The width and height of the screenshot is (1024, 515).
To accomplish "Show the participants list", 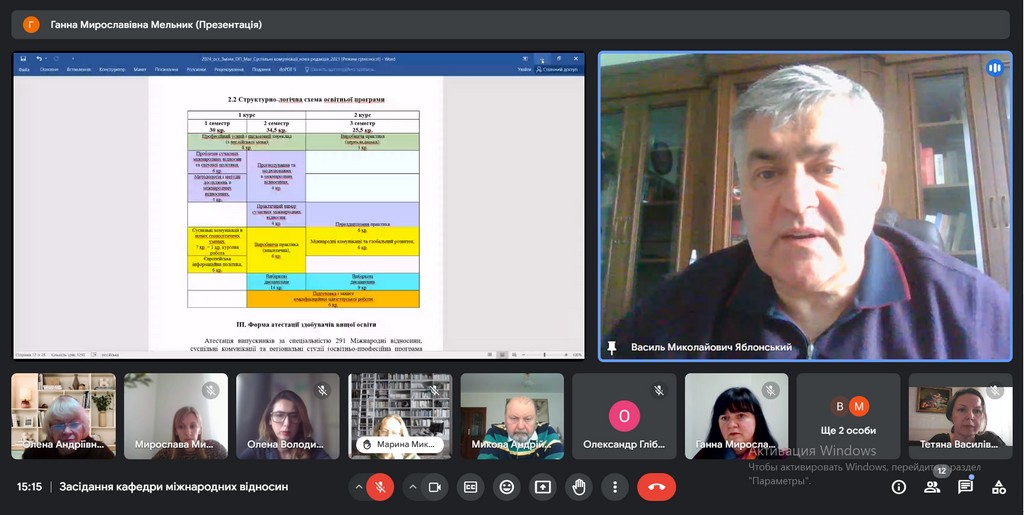I will [932, 487].
